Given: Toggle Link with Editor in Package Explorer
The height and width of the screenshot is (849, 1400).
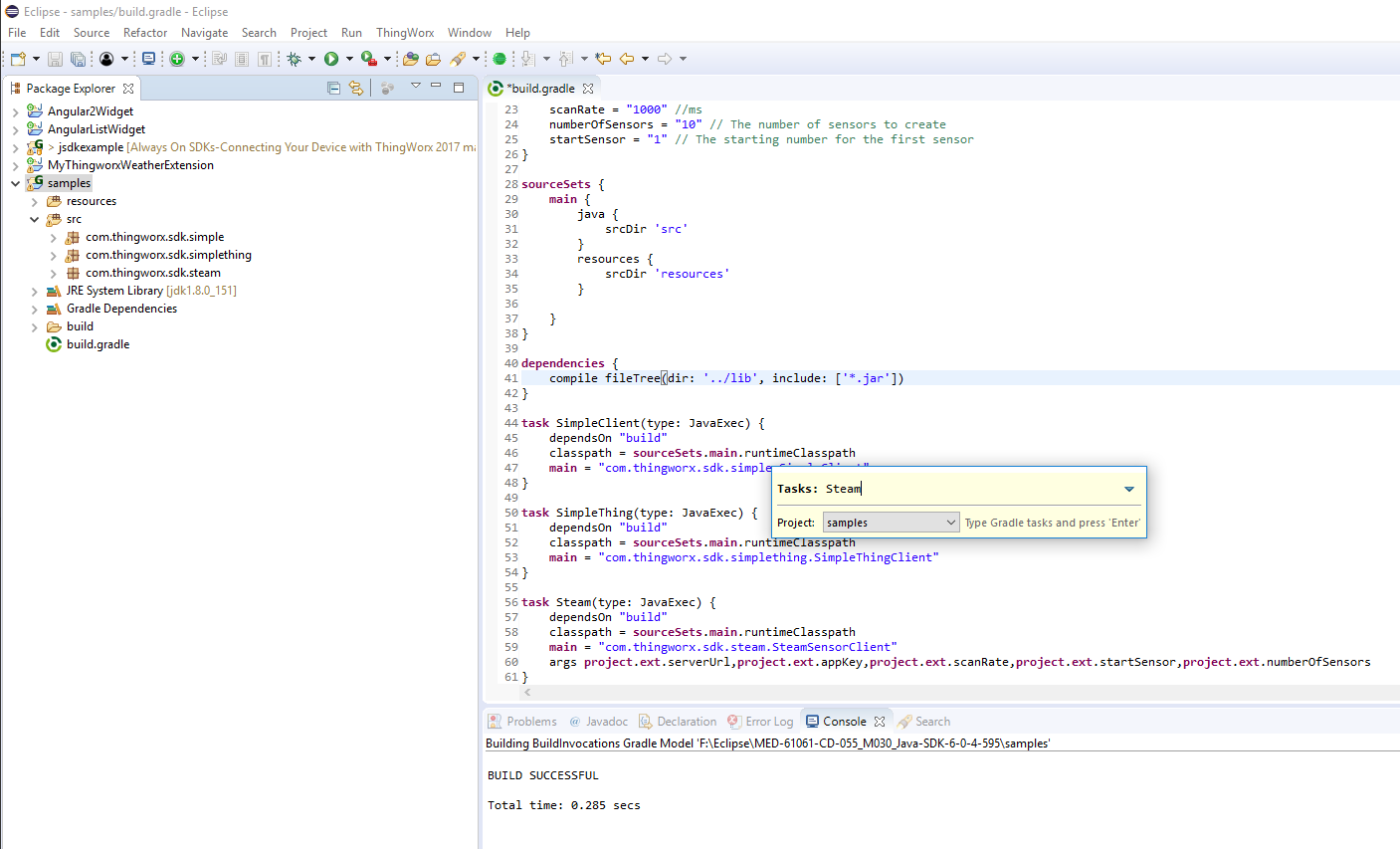Looking at the screenshot, I should click(355, 88).
